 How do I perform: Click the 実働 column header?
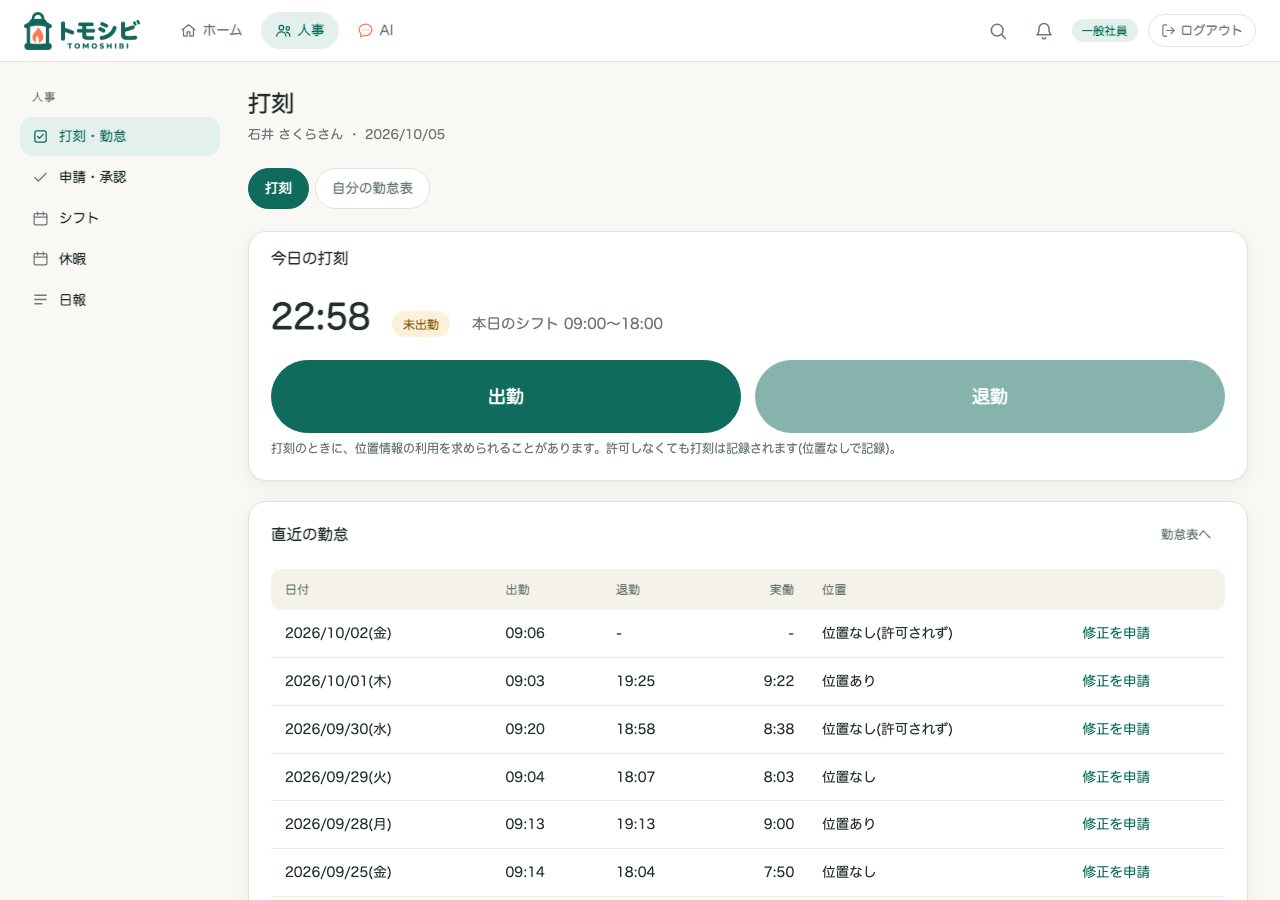782,590
